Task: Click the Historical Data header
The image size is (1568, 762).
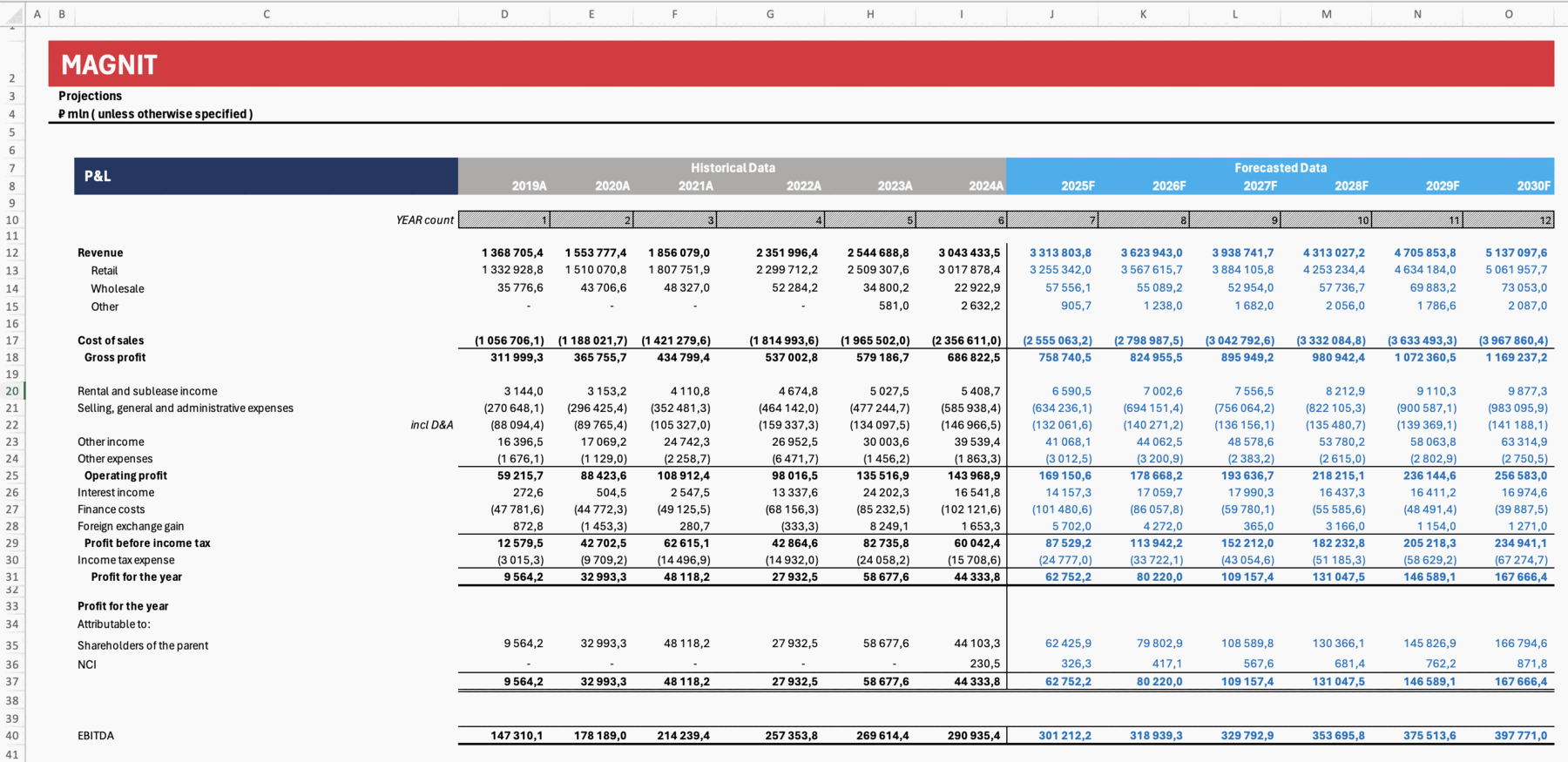Action: point(733,167)
